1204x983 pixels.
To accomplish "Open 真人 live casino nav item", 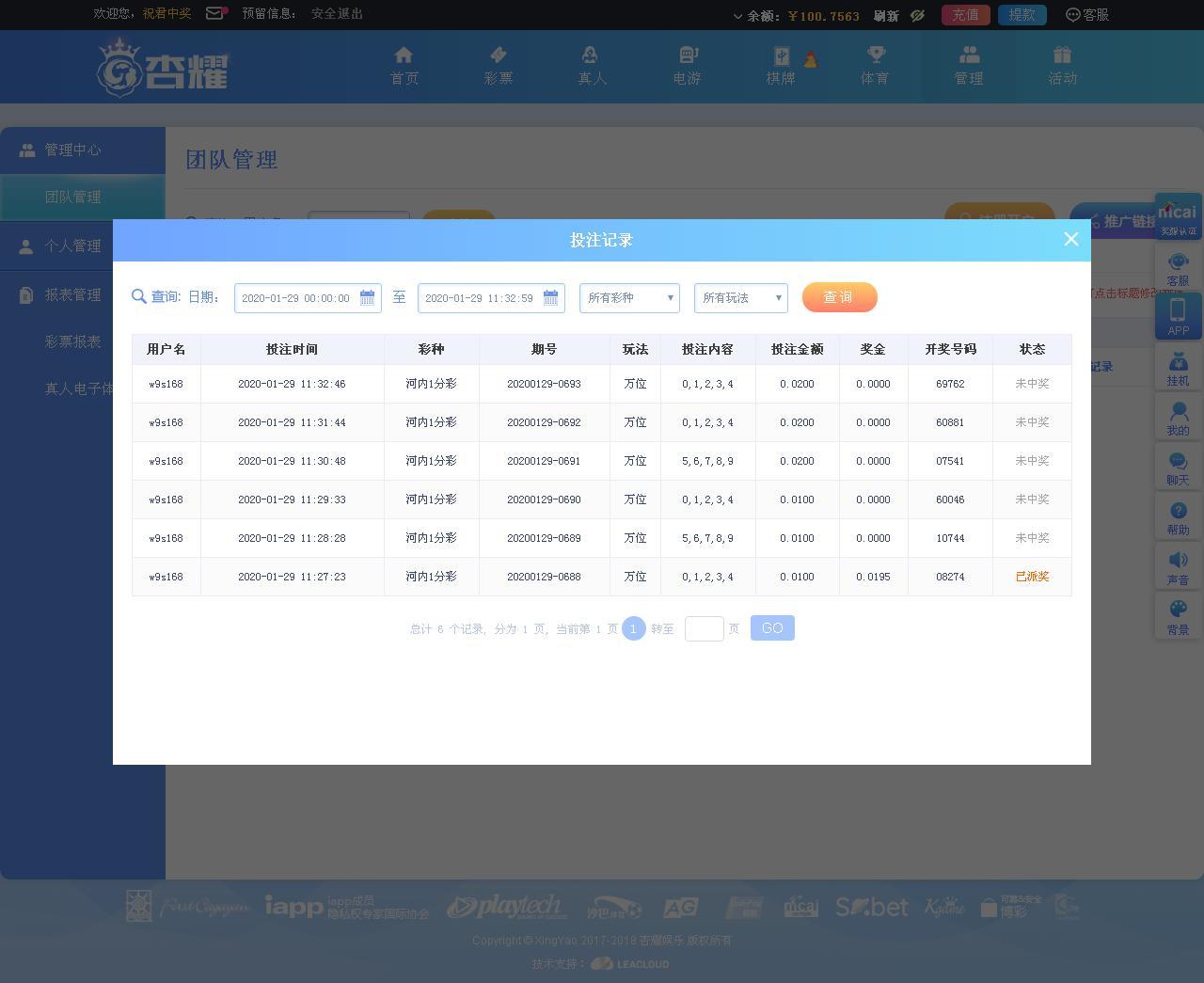I will [593, 67].
